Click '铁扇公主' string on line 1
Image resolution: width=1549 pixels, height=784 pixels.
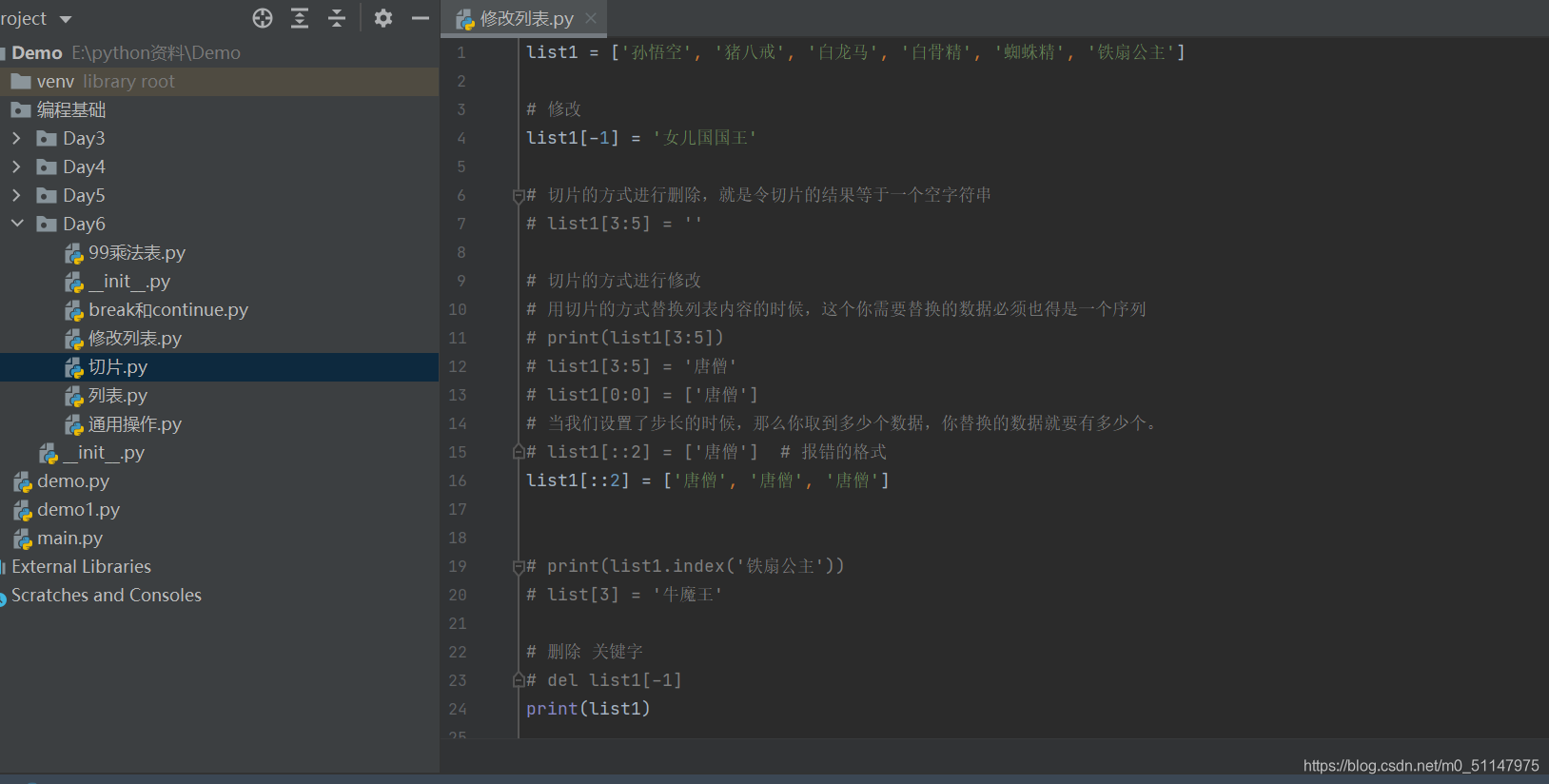[x=1131, y=52]
